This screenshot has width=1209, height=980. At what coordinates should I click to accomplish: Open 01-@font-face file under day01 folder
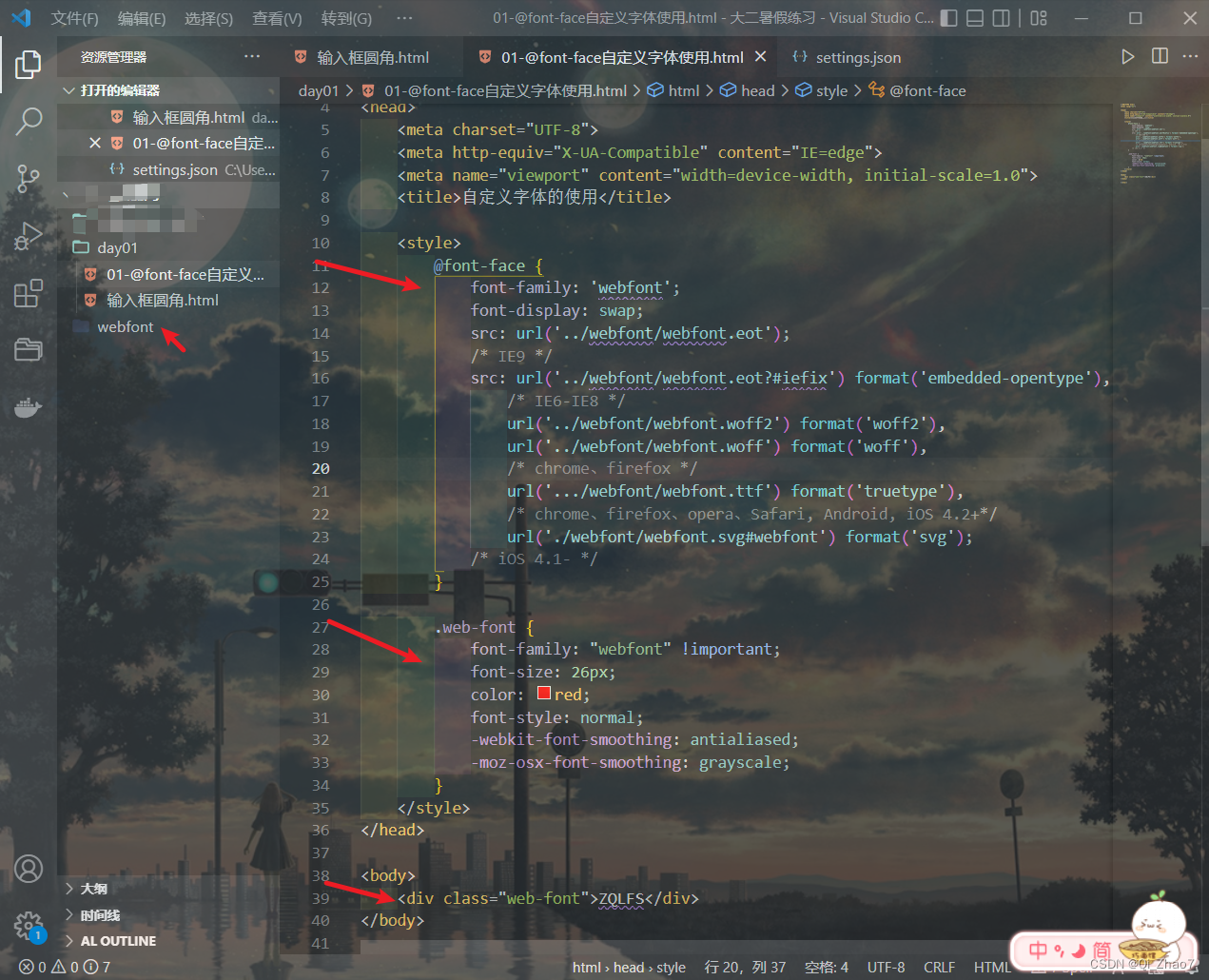pos(168,274)
